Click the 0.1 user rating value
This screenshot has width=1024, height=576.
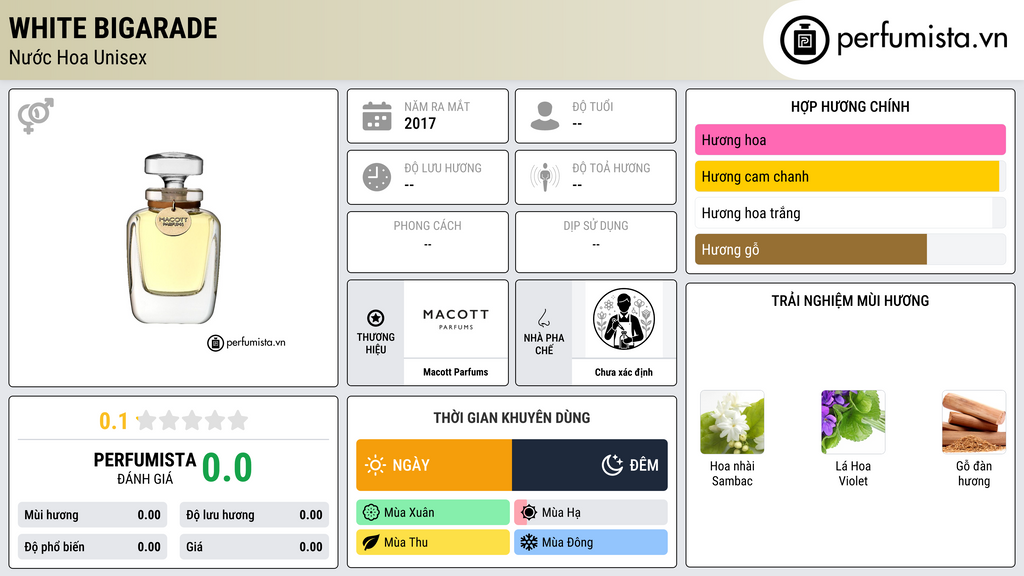(114, 421)
